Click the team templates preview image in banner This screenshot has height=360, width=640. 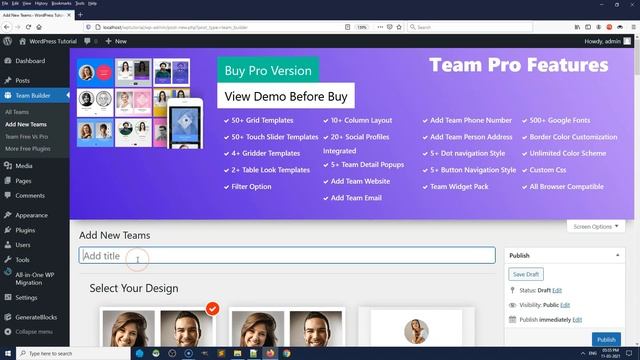click(140, 103)
